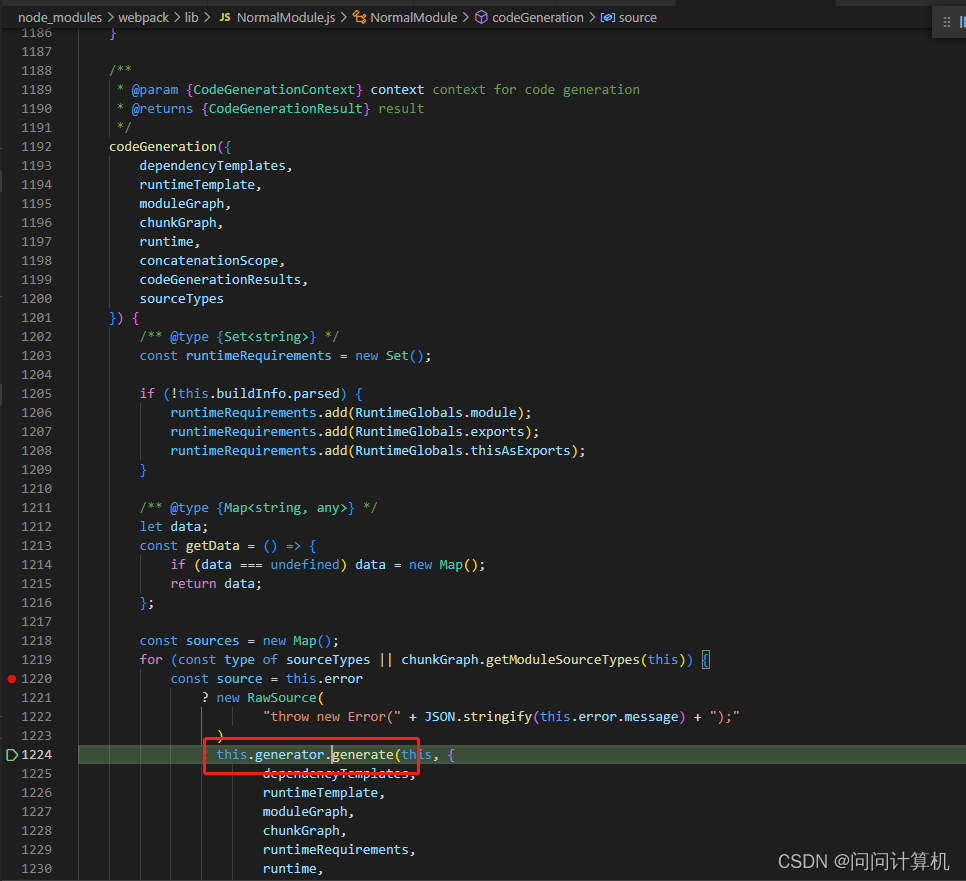The height and width of the screenshot is (881, 966).
Task: Click concatenationScope parameter on line 1198
Action: (209, 261)
